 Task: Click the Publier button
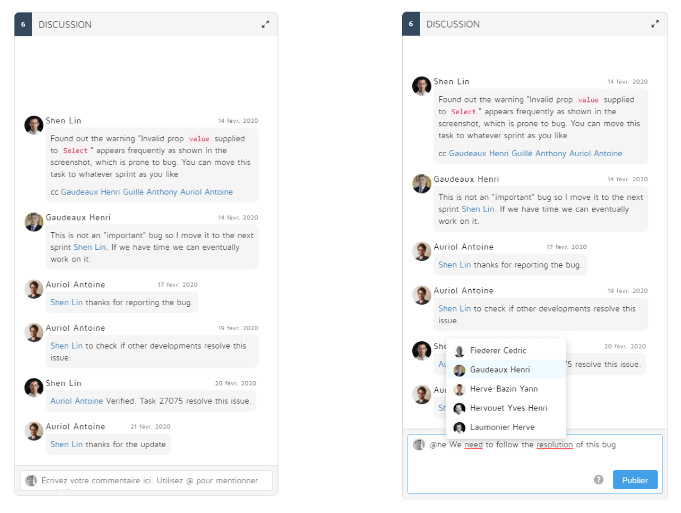pos(635,480)
